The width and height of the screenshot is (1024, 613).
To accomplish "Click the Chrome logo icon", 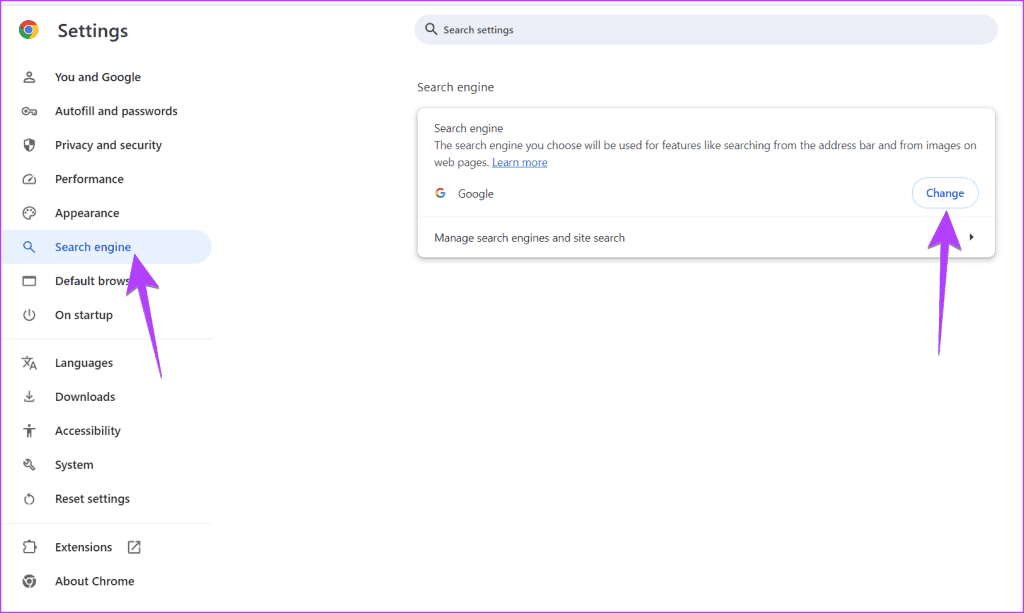I will 29,30.
